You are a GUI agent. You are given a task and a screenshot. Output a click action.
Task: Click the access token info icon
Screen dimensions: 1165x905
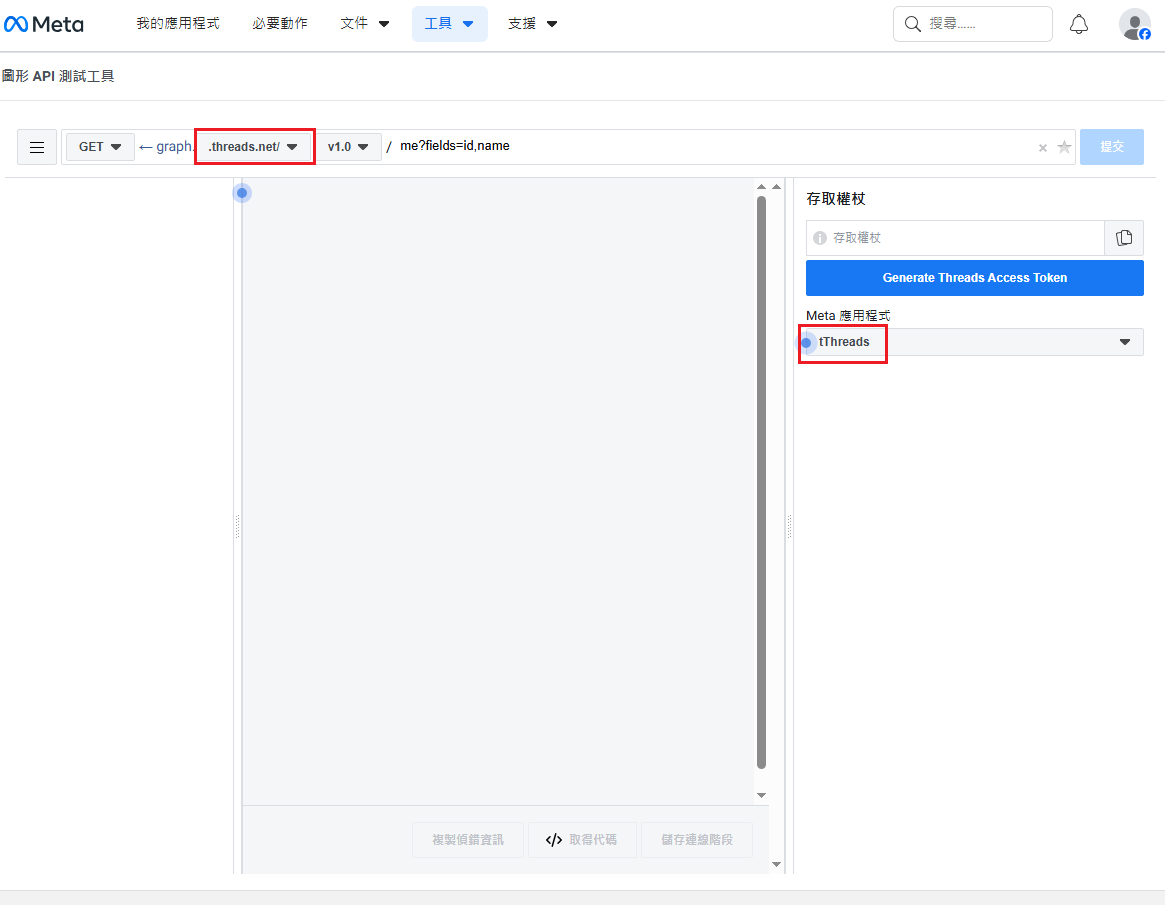(820, 238)
